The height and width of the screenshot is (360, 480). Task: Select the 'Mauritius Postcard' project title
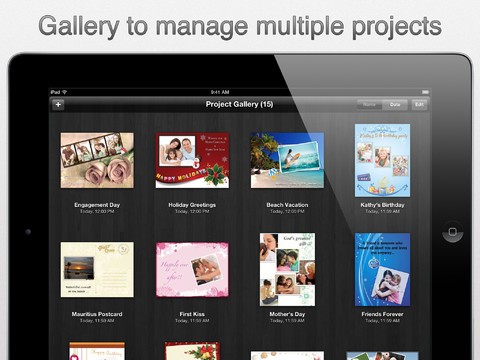tap(97, 314)
